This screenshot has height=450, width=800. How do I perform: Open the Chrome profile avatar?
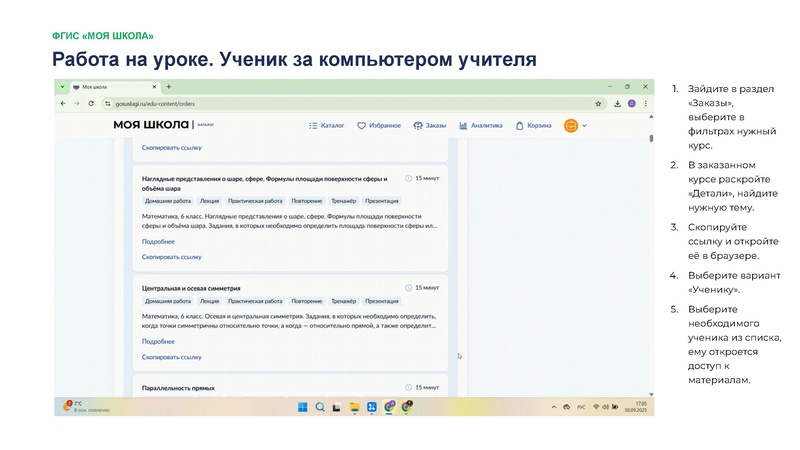632,104
